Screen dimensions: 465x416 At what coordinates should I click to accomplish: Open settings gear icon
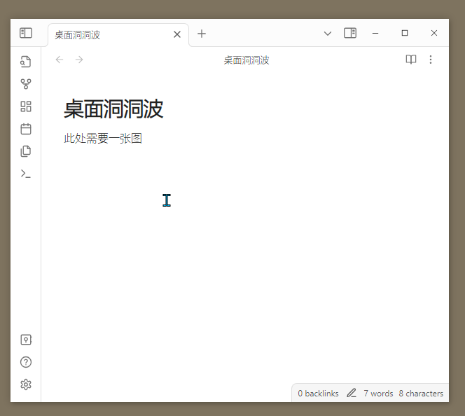tap(26, 384)
